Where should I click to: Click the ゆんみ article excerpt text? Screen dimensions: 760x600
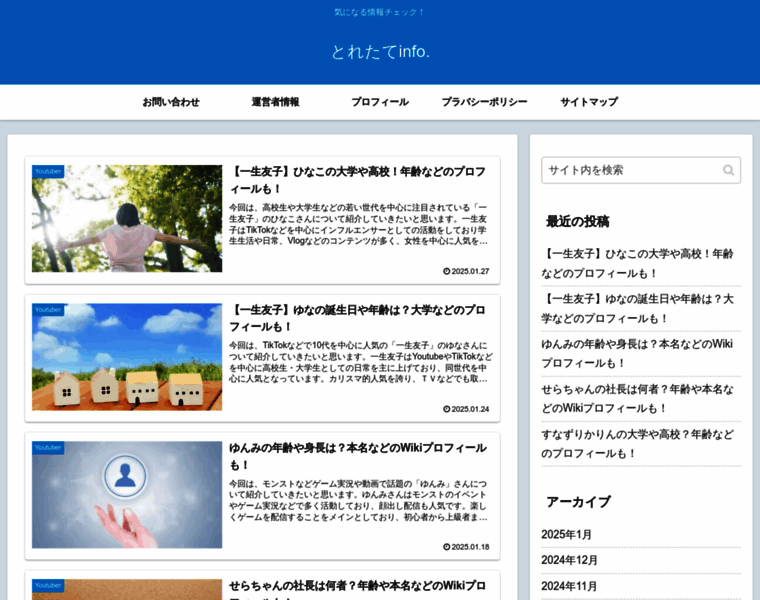(x=359, y=500)
